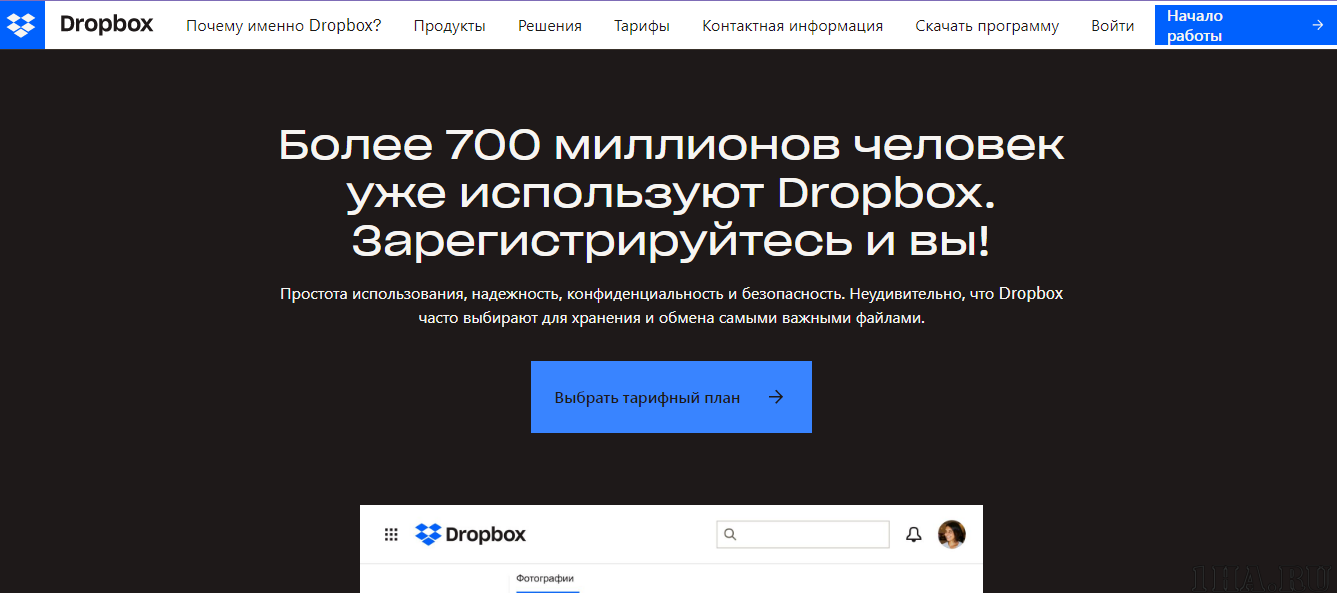The width and height of the screenshot is (1337, 593).
Task: Go to the "Тарифы" pricing page
Action: point(641,26)
